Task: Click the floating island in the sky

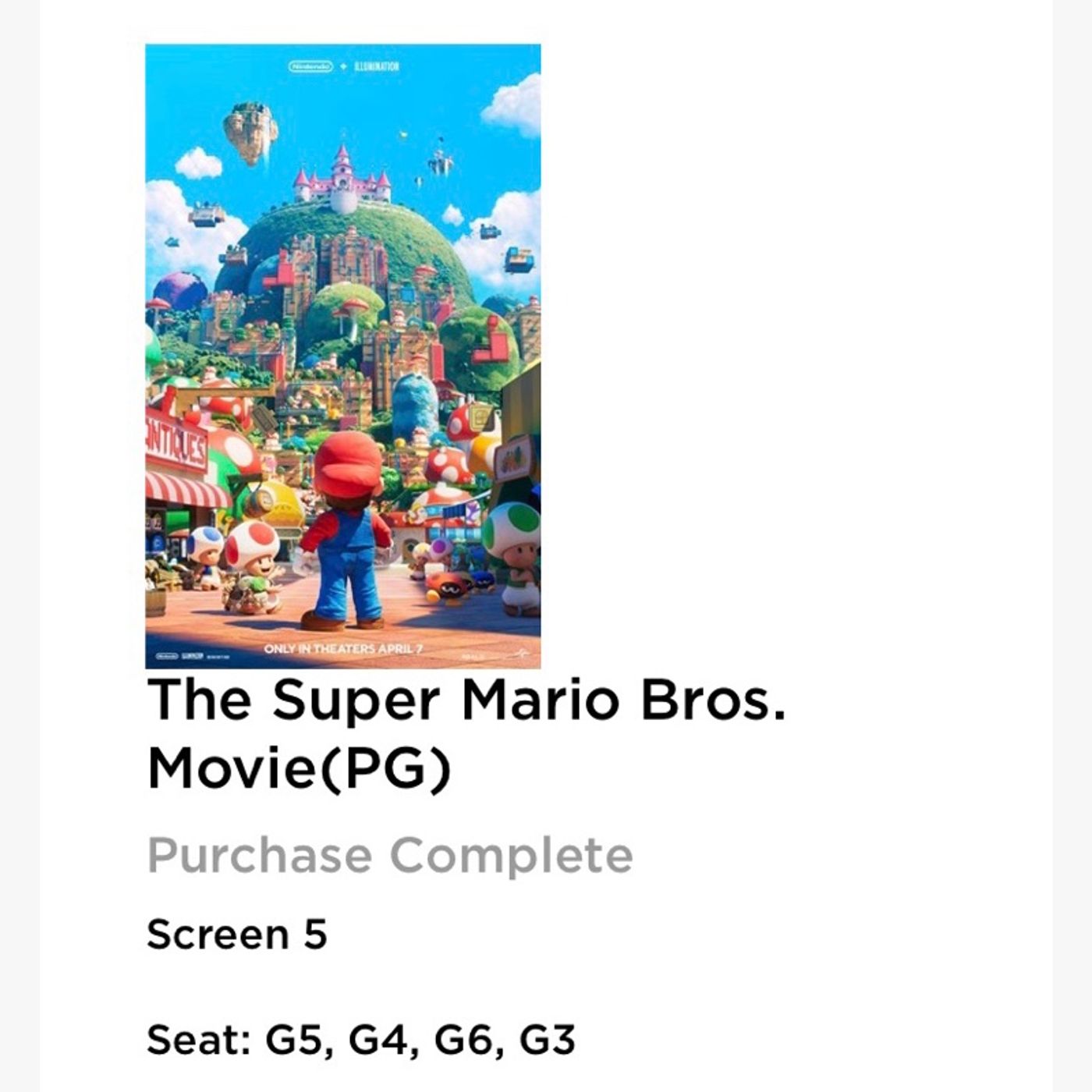Action: [x=250, y=133]
